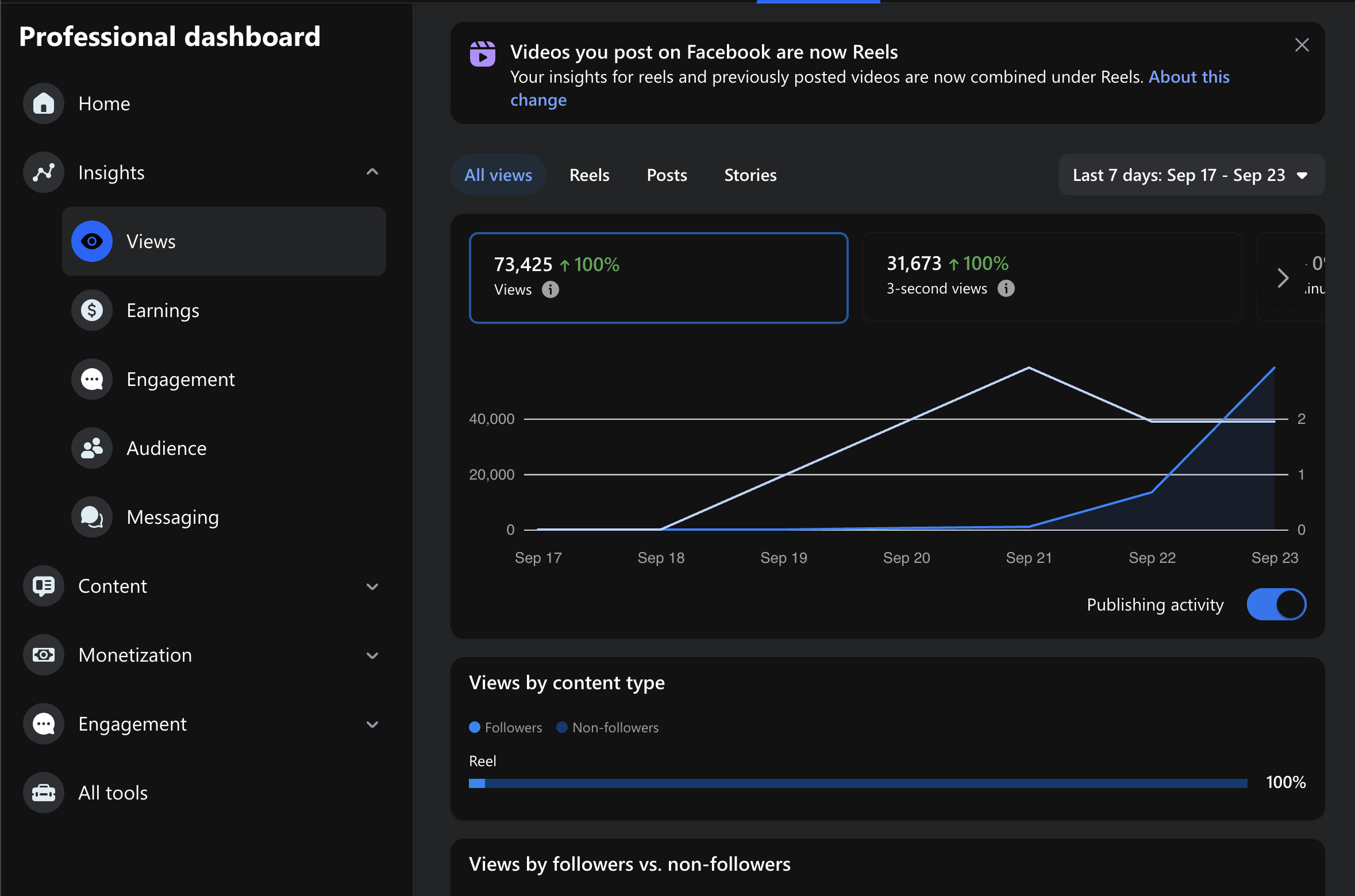The height and width of the screenshot is (896, 1355).
Task: Show next metric cards with right arrow
Action: pos(1283,278)
